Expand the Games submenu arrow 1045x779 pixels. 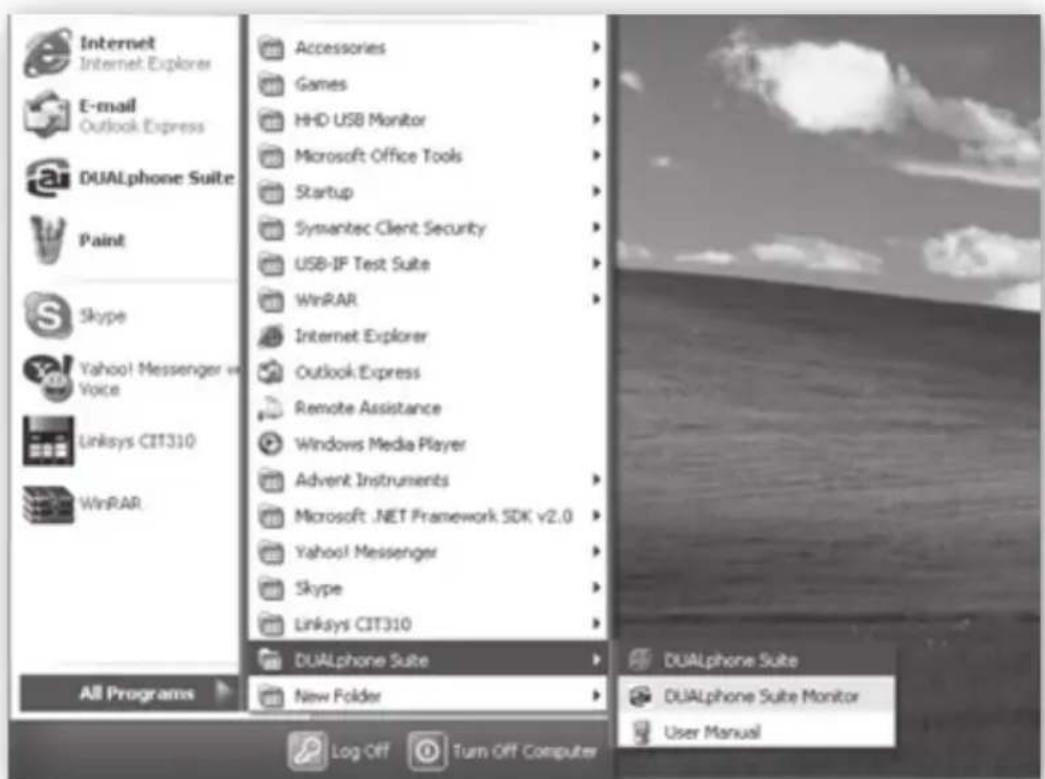596,83
